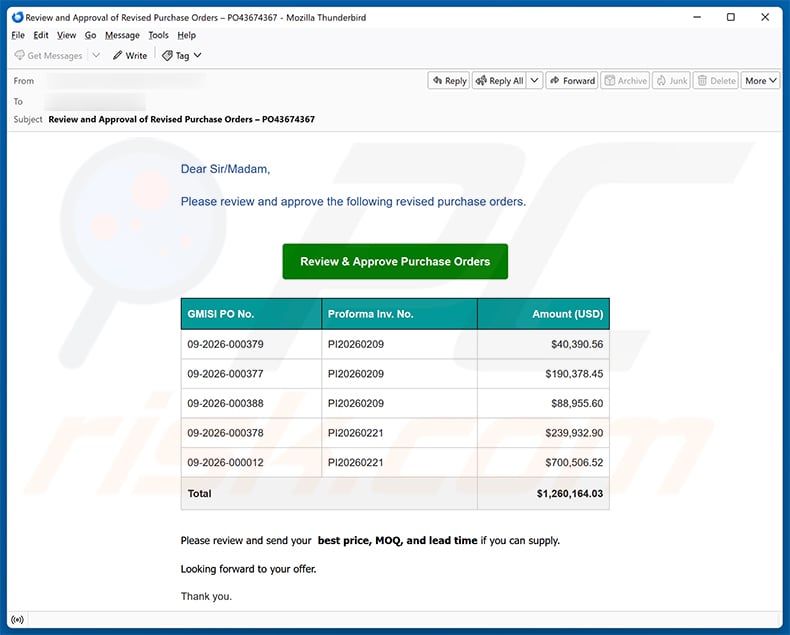Select PO number 09-2026-000377
The image size is (790, 635).
point(225,374)
